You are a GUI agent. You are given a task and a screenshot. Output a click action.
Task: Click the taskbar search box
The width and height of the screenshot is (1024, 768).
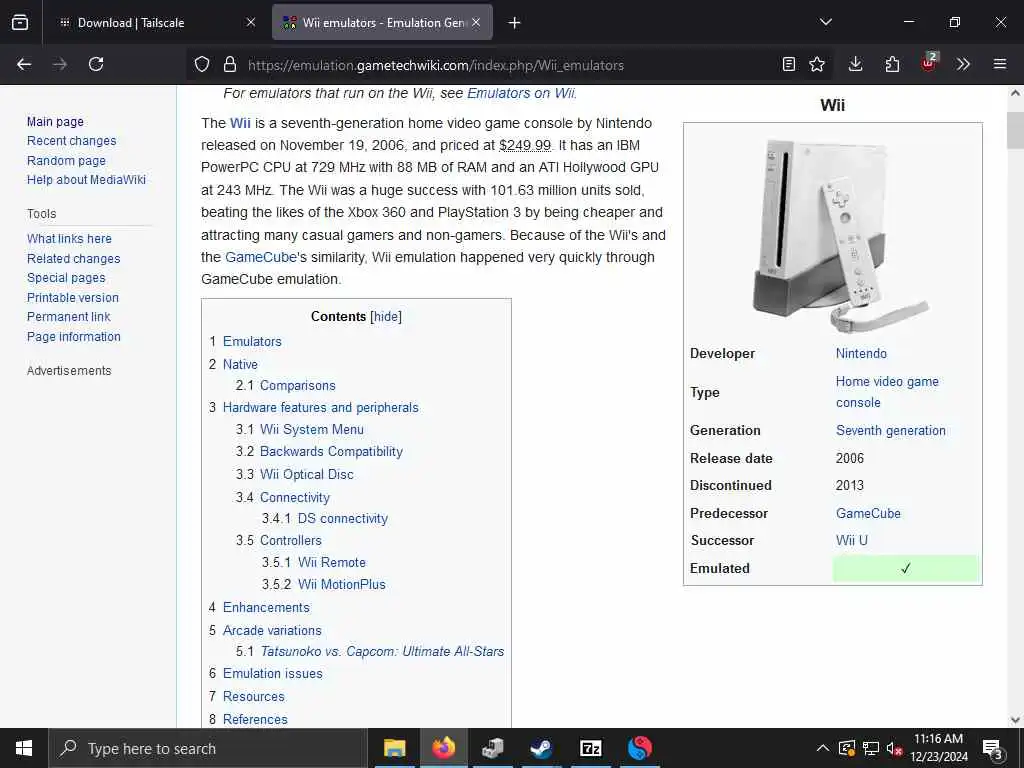[208, 748]
